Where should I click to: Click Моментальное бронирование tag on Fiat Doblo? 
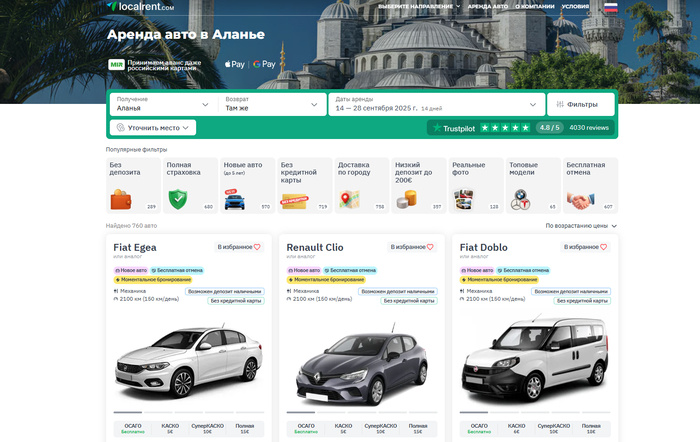click(500, 279)
